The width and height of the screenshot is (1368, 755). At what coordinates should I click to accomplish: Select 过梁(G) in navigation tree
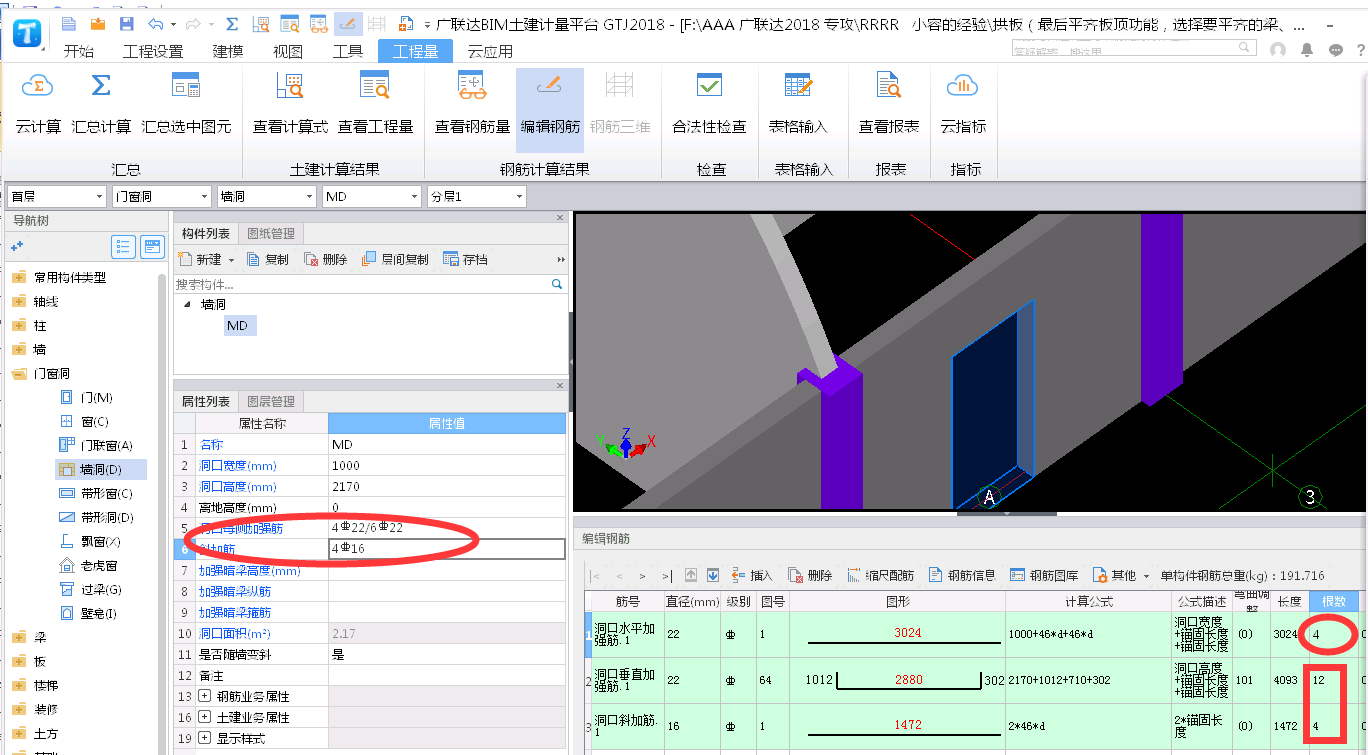(91, 590)
